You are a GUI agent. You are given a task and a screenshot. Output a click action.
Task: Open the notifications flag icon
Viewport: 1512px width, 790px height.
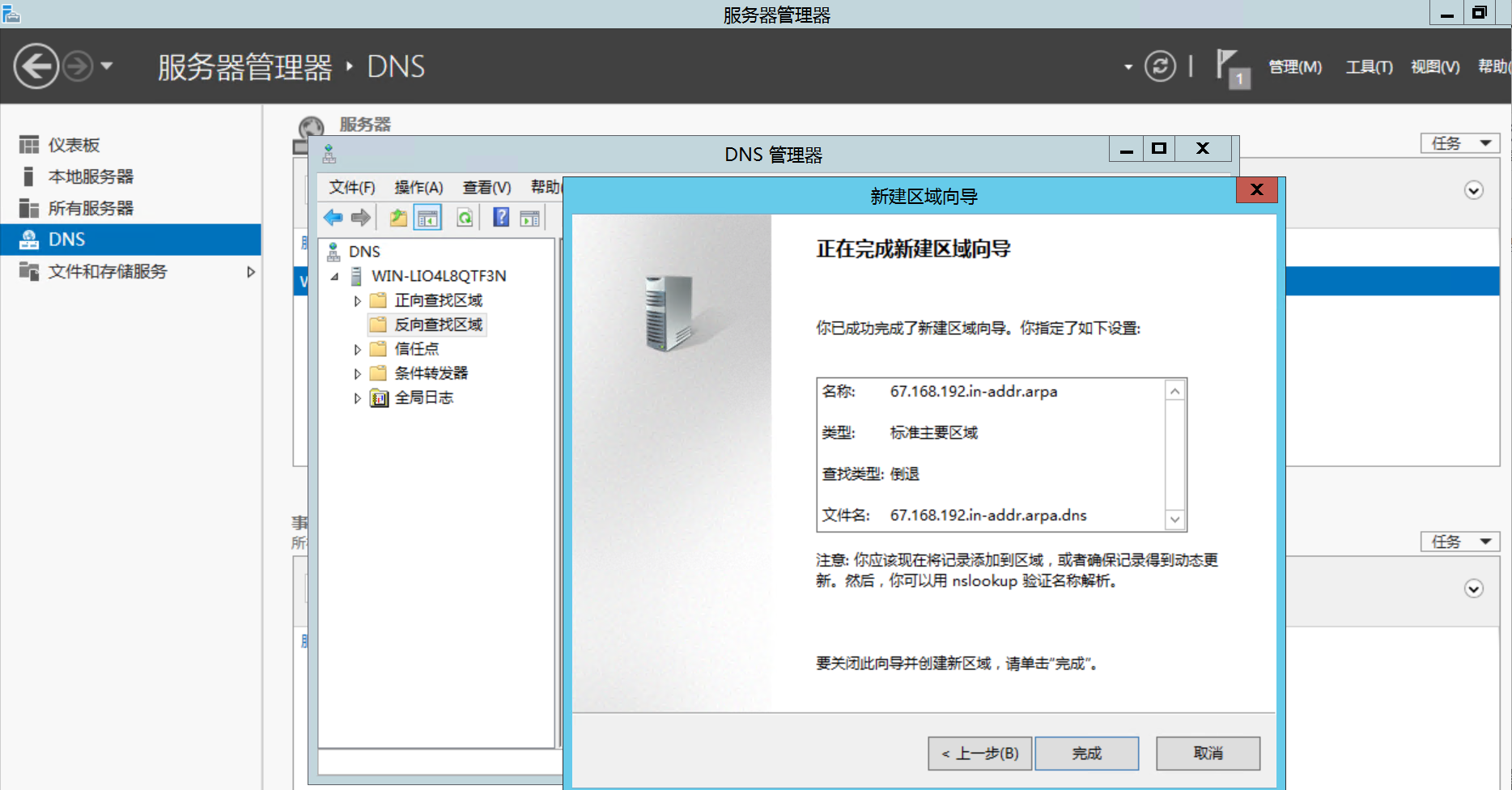(1233, 68)
